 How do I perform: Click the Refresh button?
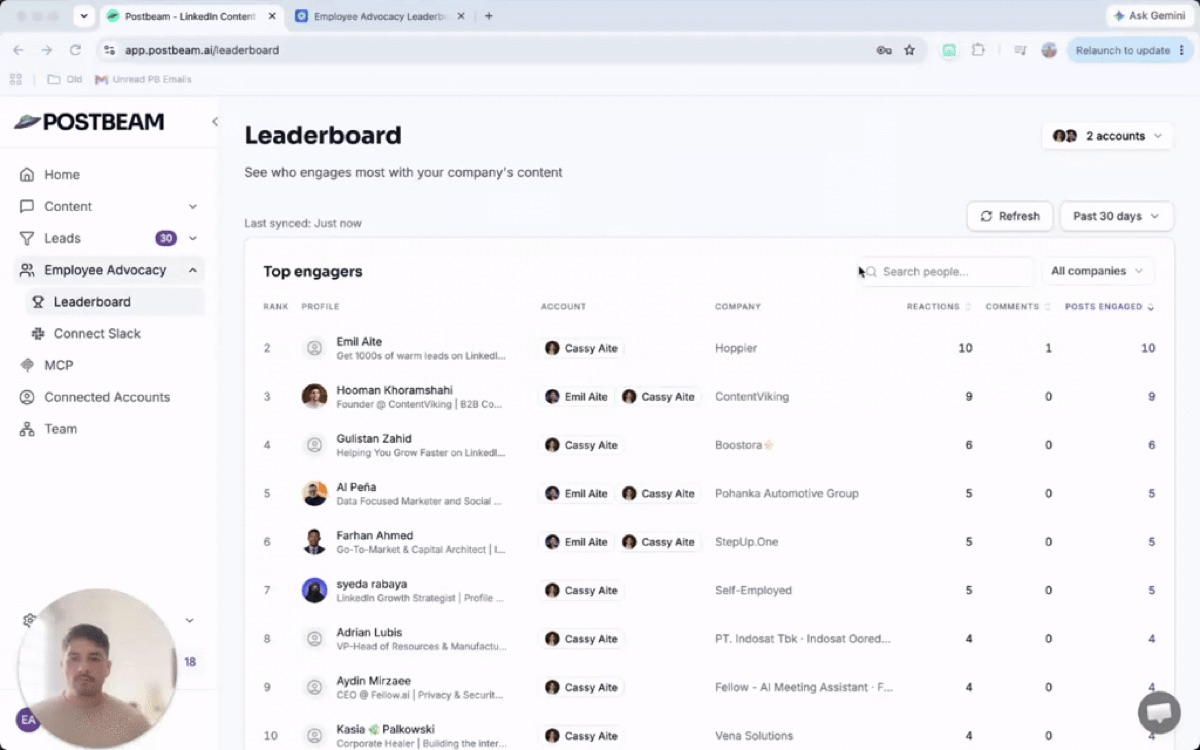pyautogui.click(x=1010, y=216)
